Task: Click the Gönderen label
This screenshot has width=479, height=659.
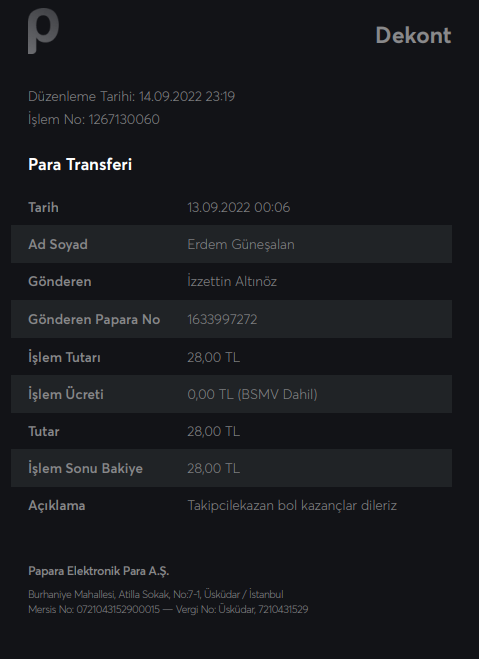Action: coord(60,281)
